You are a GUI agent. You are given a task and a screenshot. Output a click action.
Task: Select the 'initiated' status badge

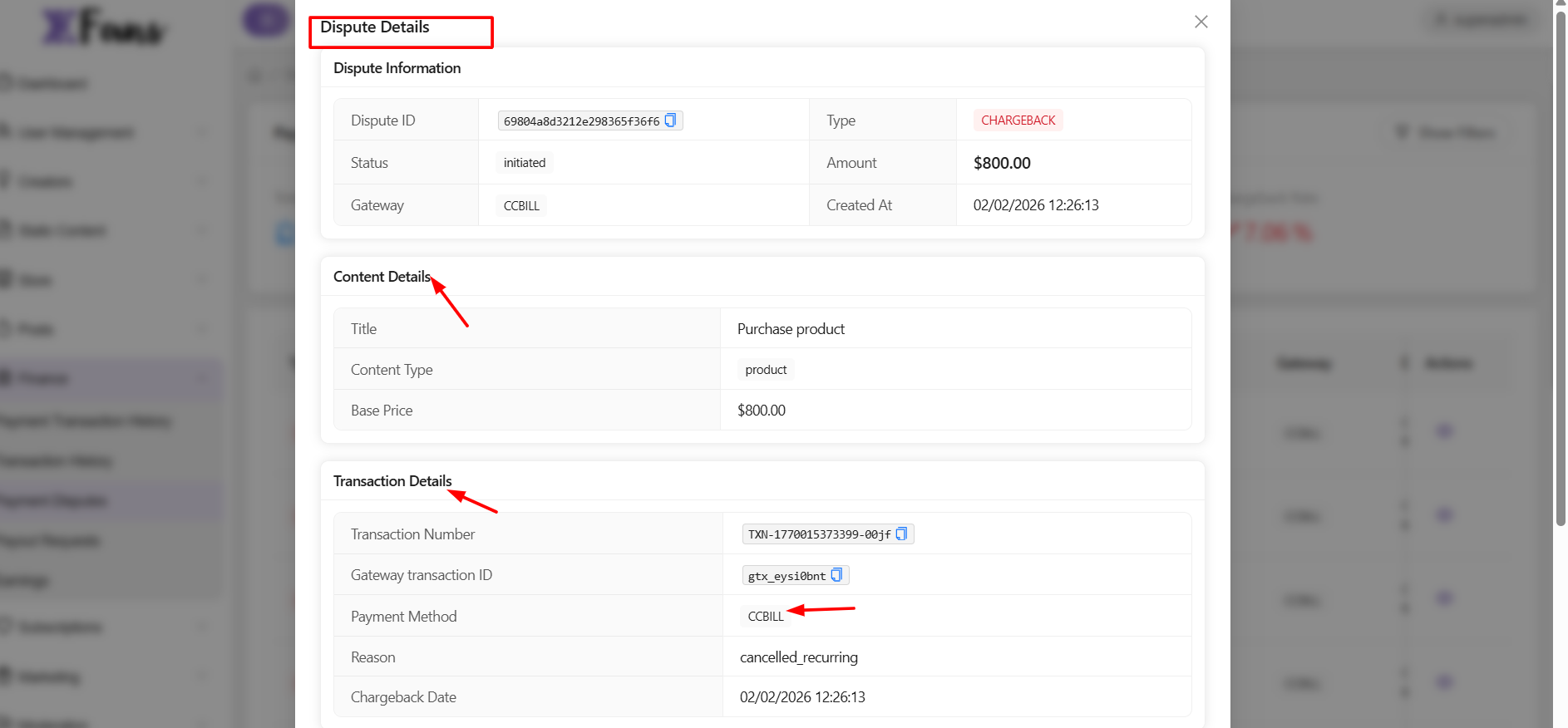(x=525, y=163)
